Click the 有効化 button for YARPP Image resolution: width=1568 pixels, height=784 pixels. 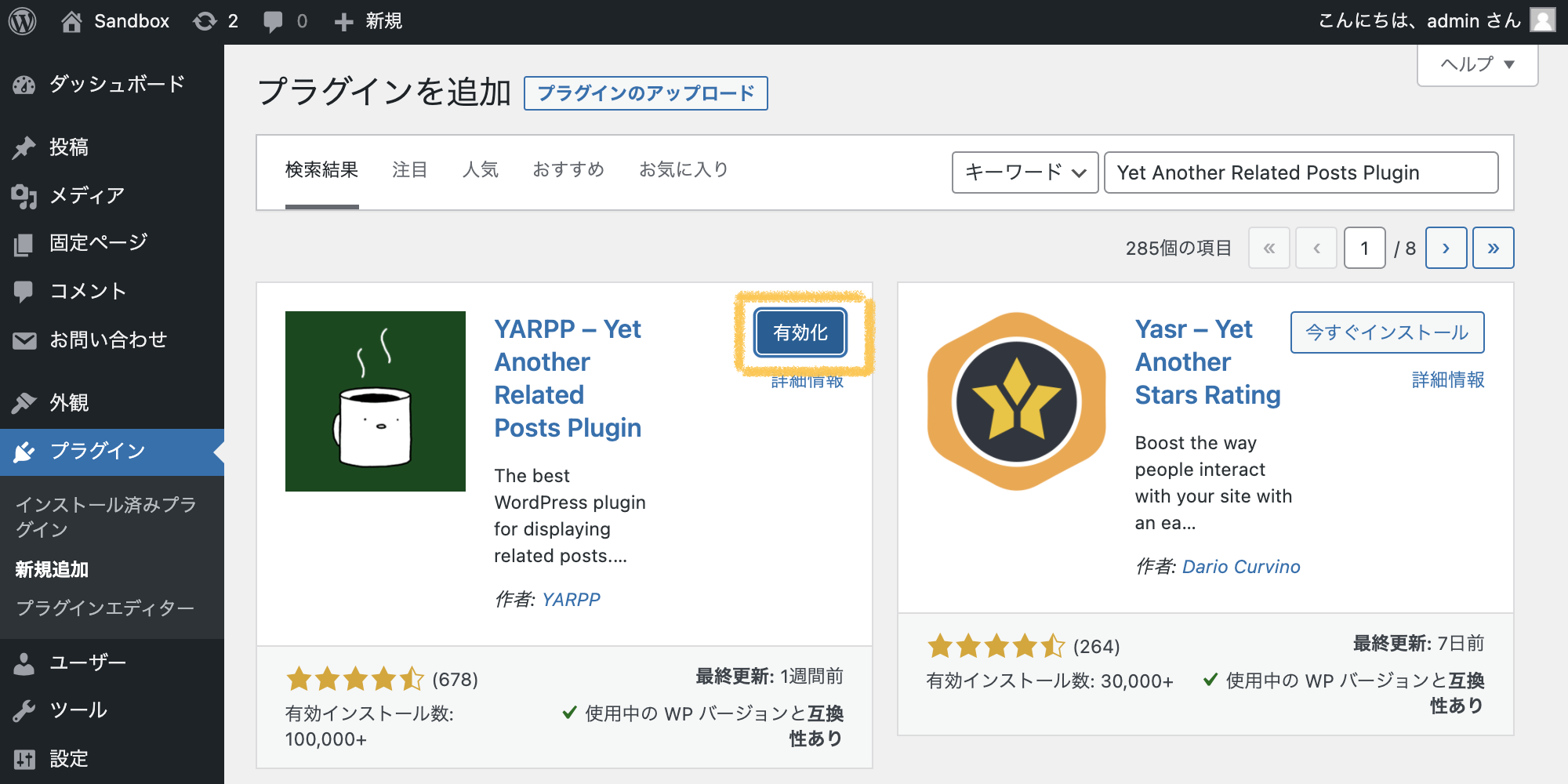800,332
